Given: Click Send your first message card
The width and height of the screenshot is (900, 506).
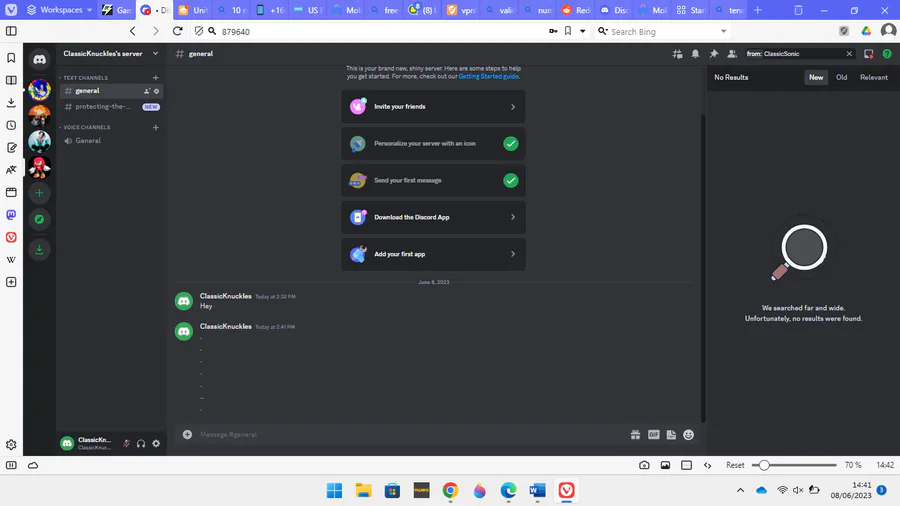Looking at the screenshot, I should (433, 180).
